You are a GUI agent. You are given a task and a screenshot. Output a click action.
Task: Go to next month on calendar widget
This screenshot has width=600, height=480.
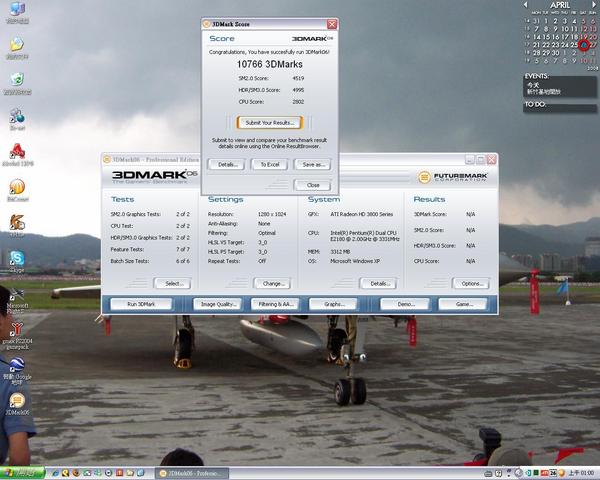tap(594, 5)
